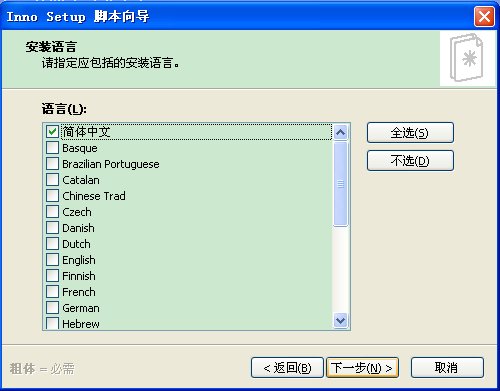Uncheck the 简体中文 language checkbox
This screenshot has height=391, width=500.
pos(52,132)
